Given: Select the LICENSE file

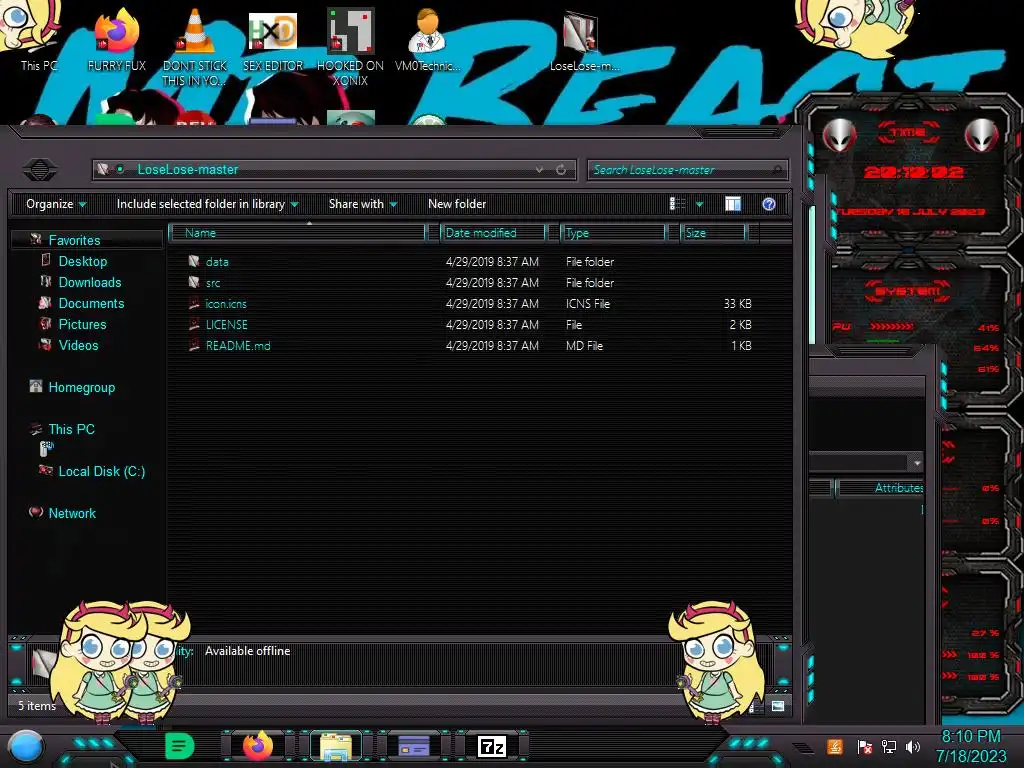Looking at the screenshot, I should tap(227, 325).
